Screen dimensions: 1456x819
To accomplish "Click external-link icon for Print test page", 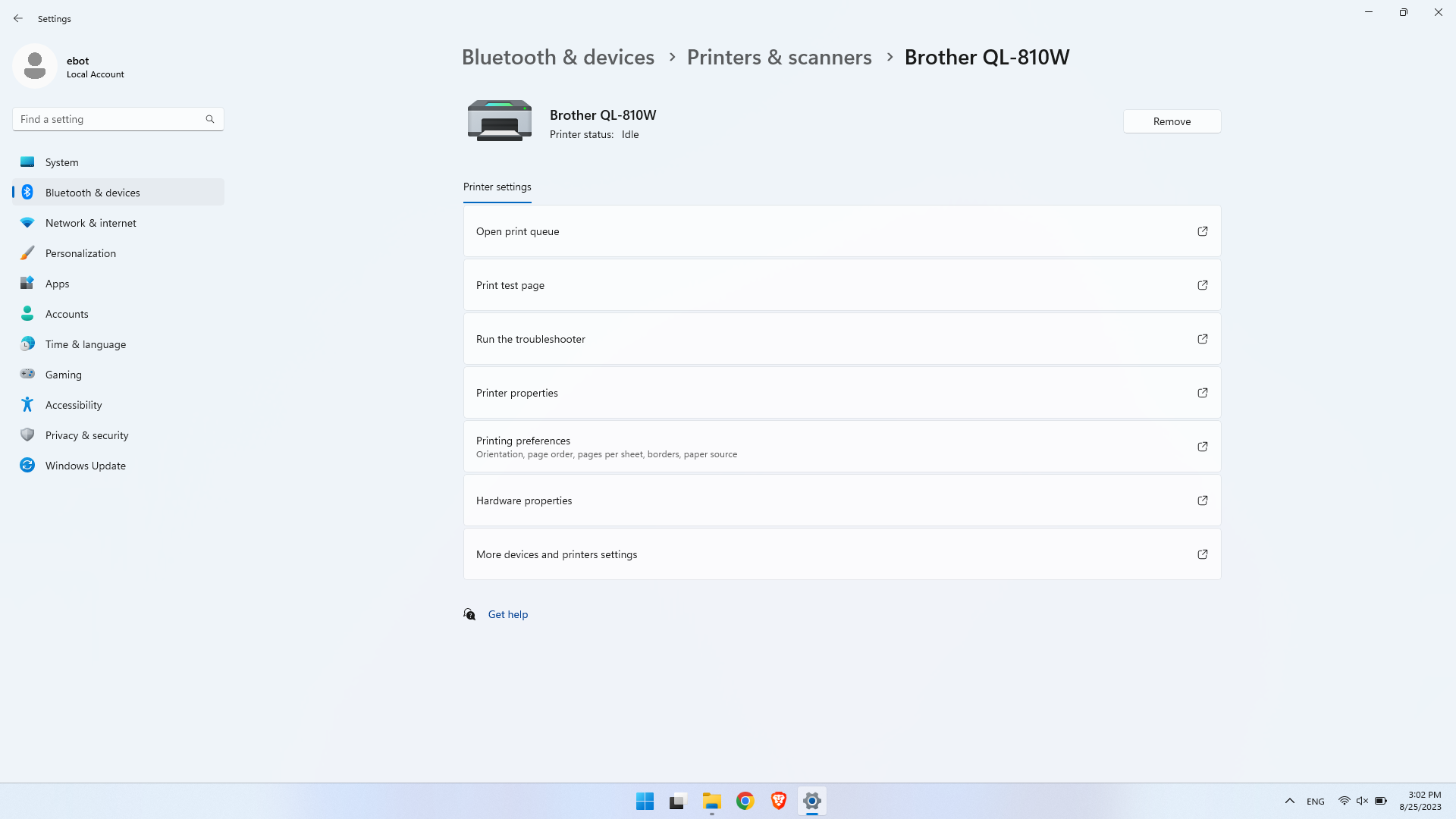I will point(1203,285).
